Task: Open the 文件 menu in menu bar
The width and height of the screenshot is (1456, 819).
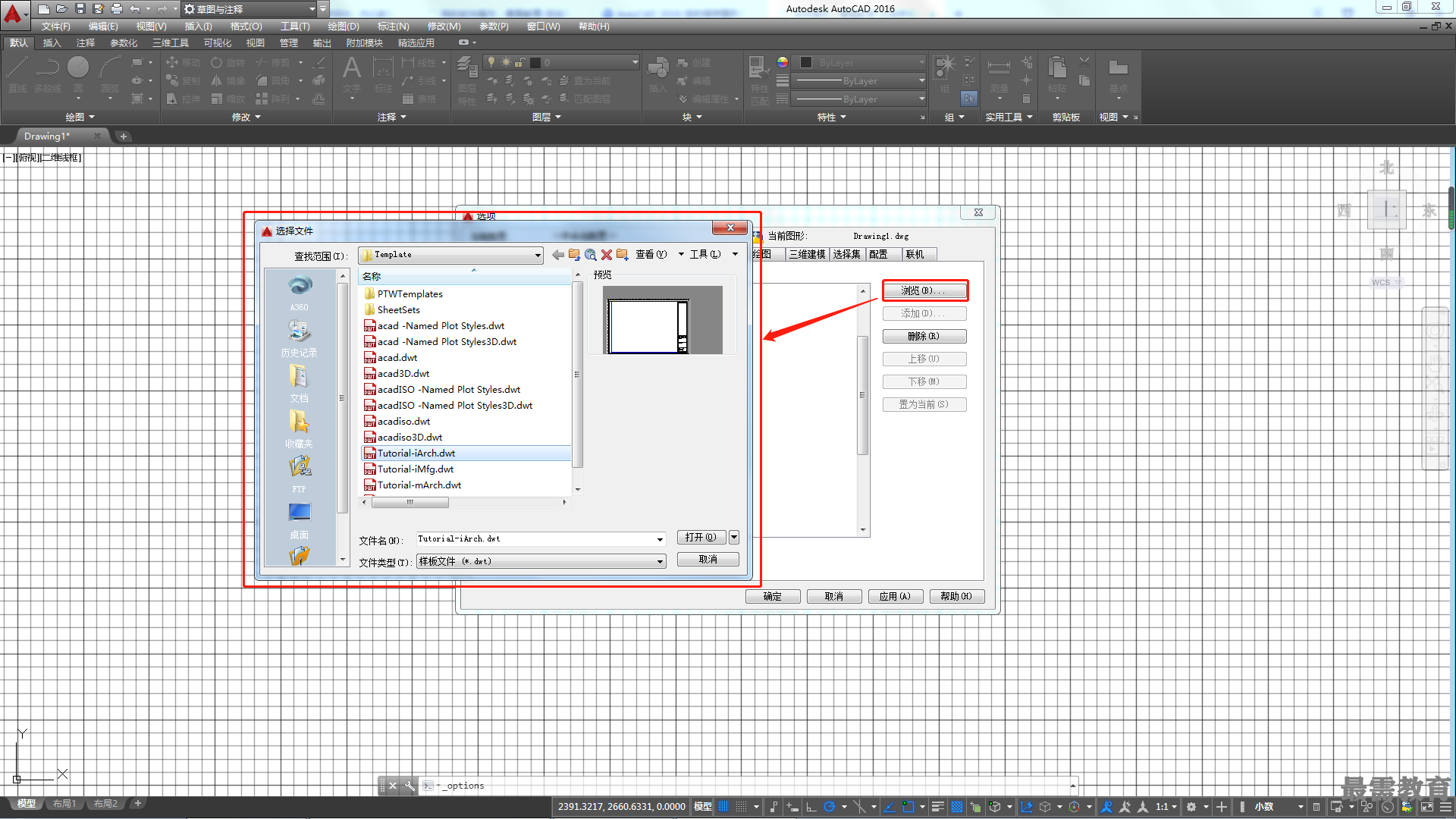Action: click(x=56, y=27)
